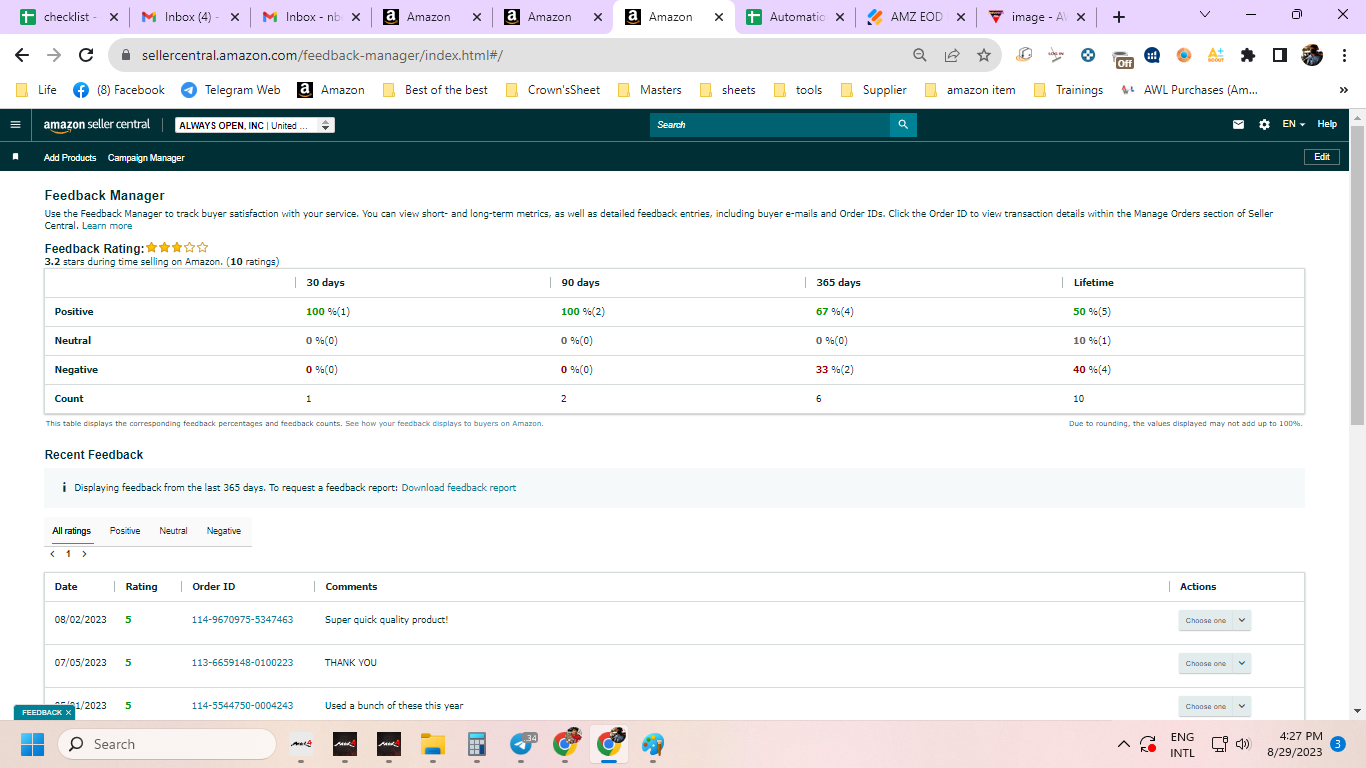Switch to the Neutral ratings tab
The image size is (1366, 768).
tap(173, 531)
